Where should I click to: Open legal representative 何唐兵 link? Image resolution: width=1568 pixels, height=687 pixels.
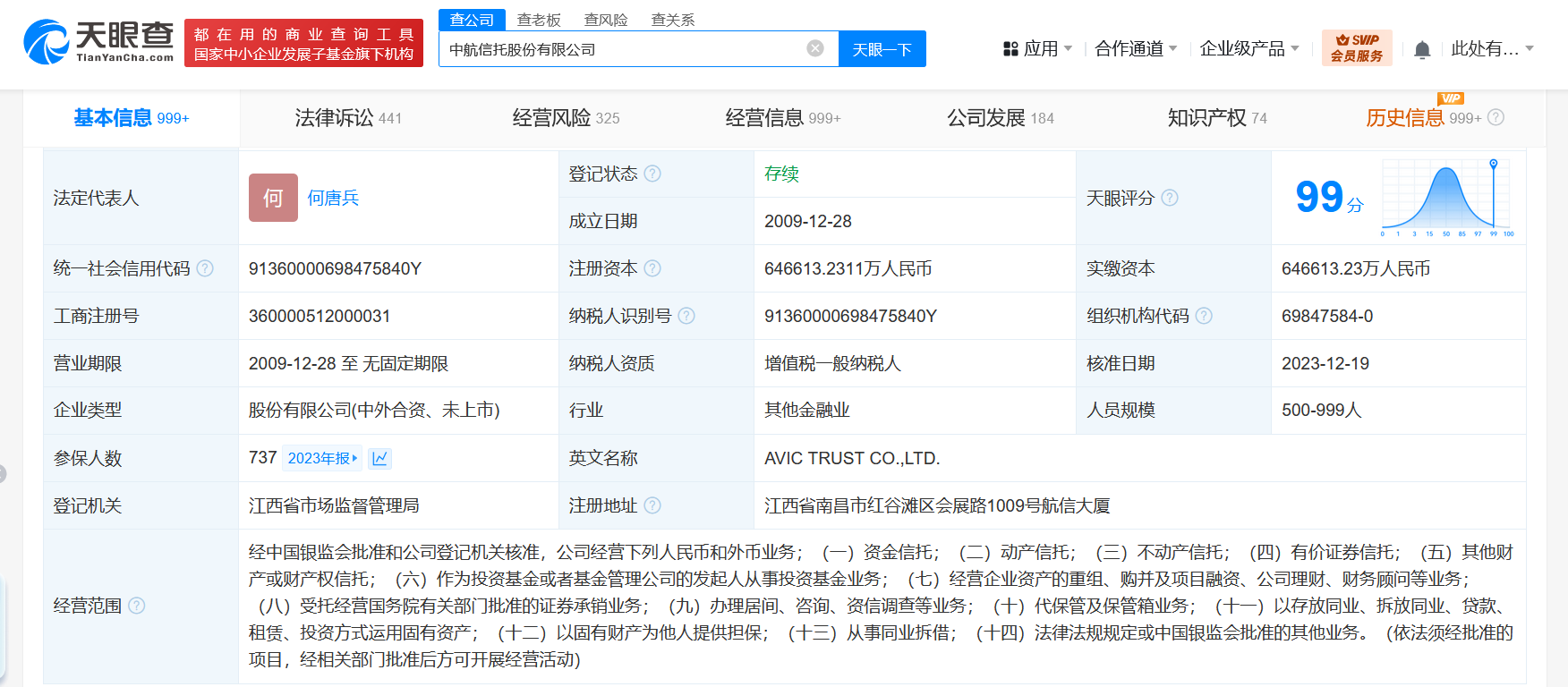(333, 198)
